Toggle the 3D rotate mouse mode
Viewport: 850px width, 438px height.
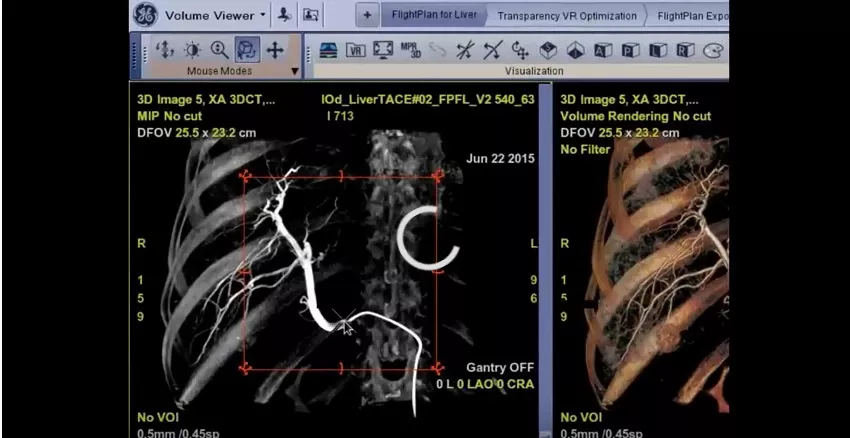pyautogui.click(x=247, y=50)
